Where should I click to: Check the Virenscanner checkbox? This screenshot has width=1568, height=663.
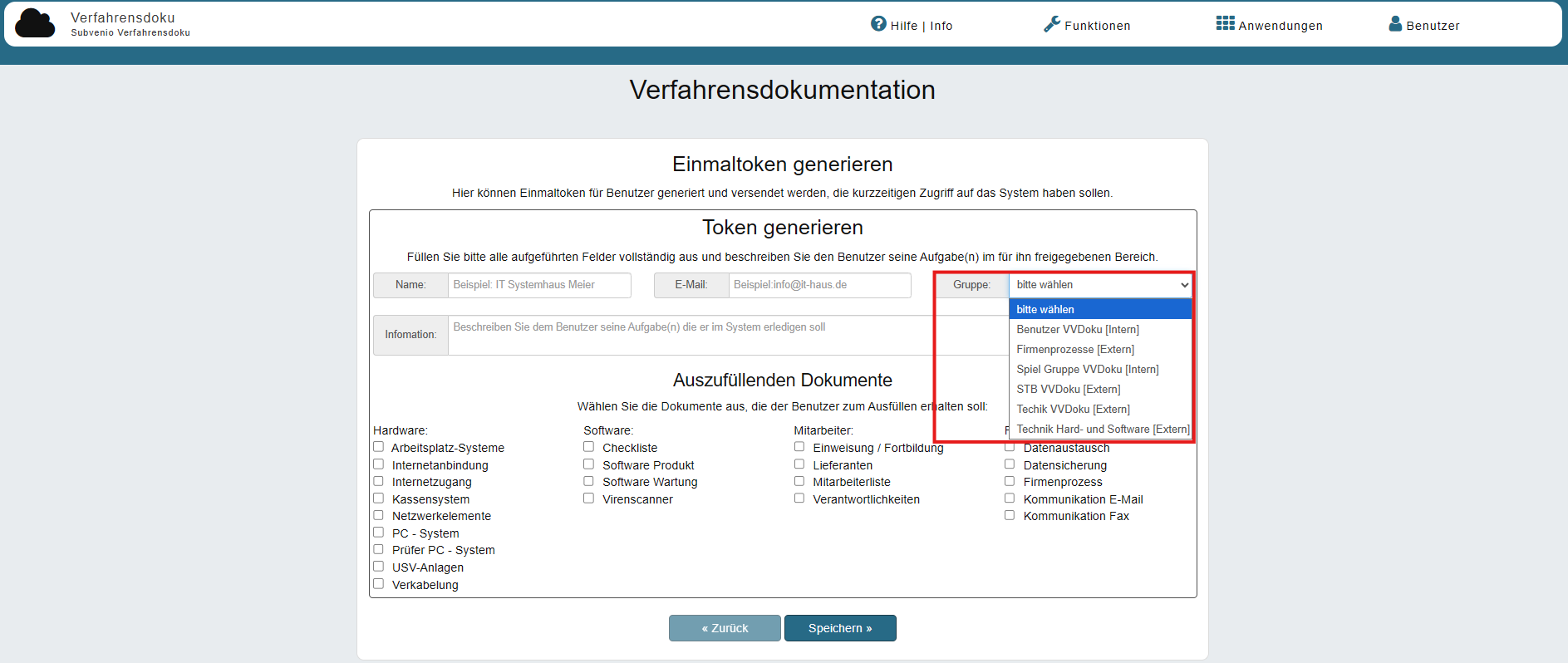589,498
